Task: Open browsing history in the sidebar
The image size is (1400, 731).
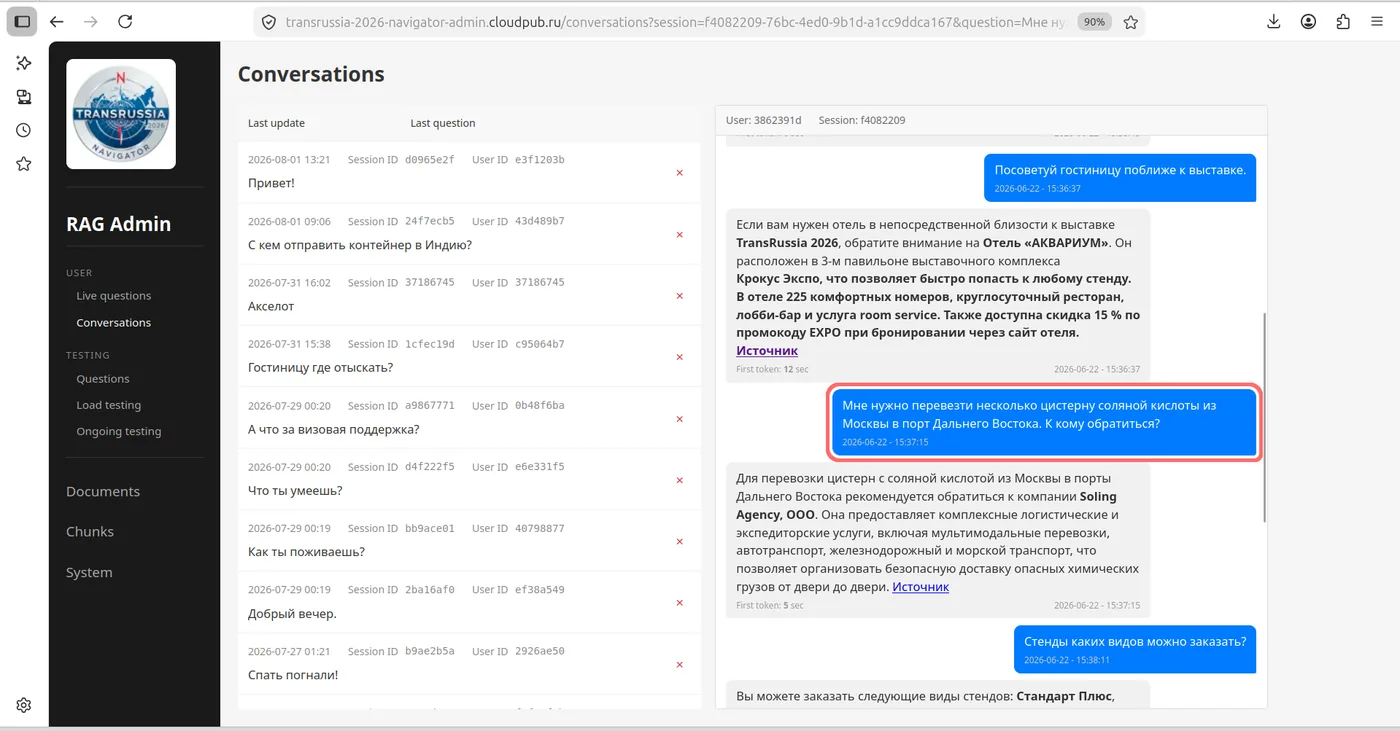Action: [x=24, y=130]
